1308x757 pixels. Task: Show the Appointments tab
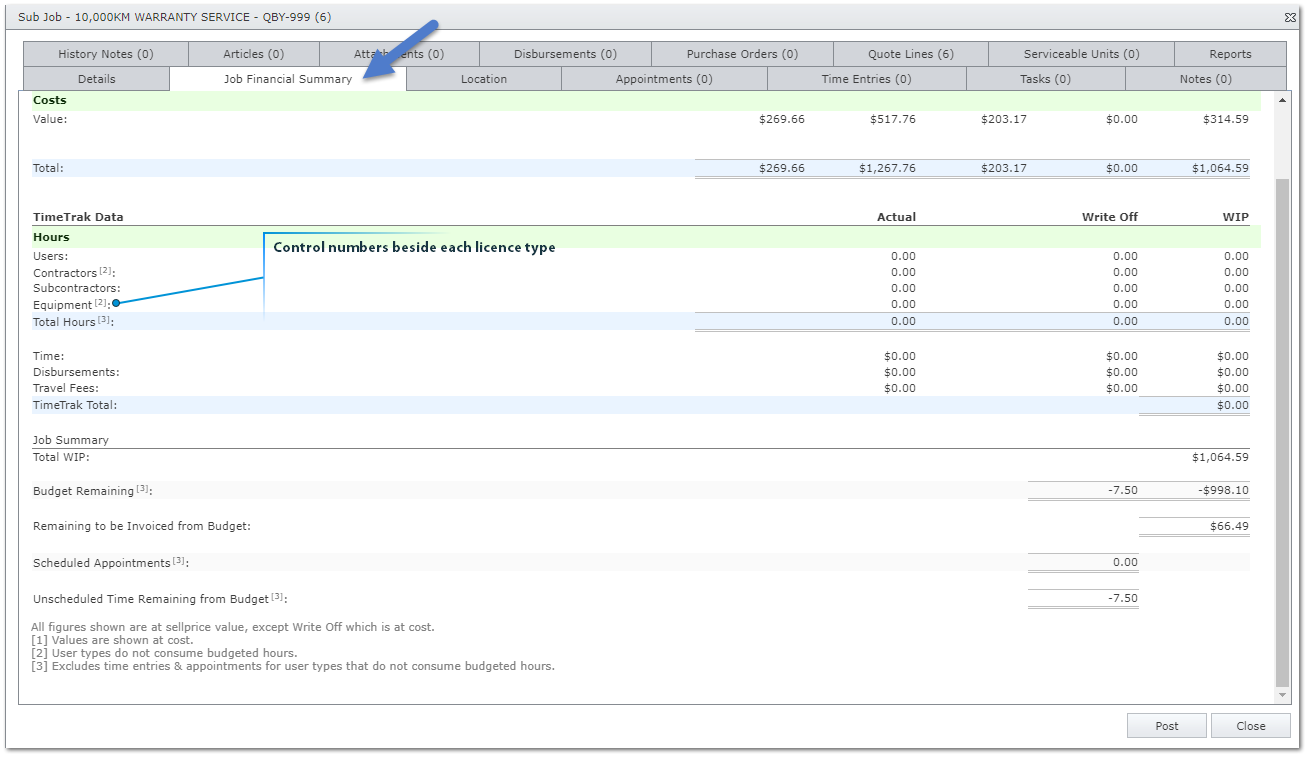point(664,79)
